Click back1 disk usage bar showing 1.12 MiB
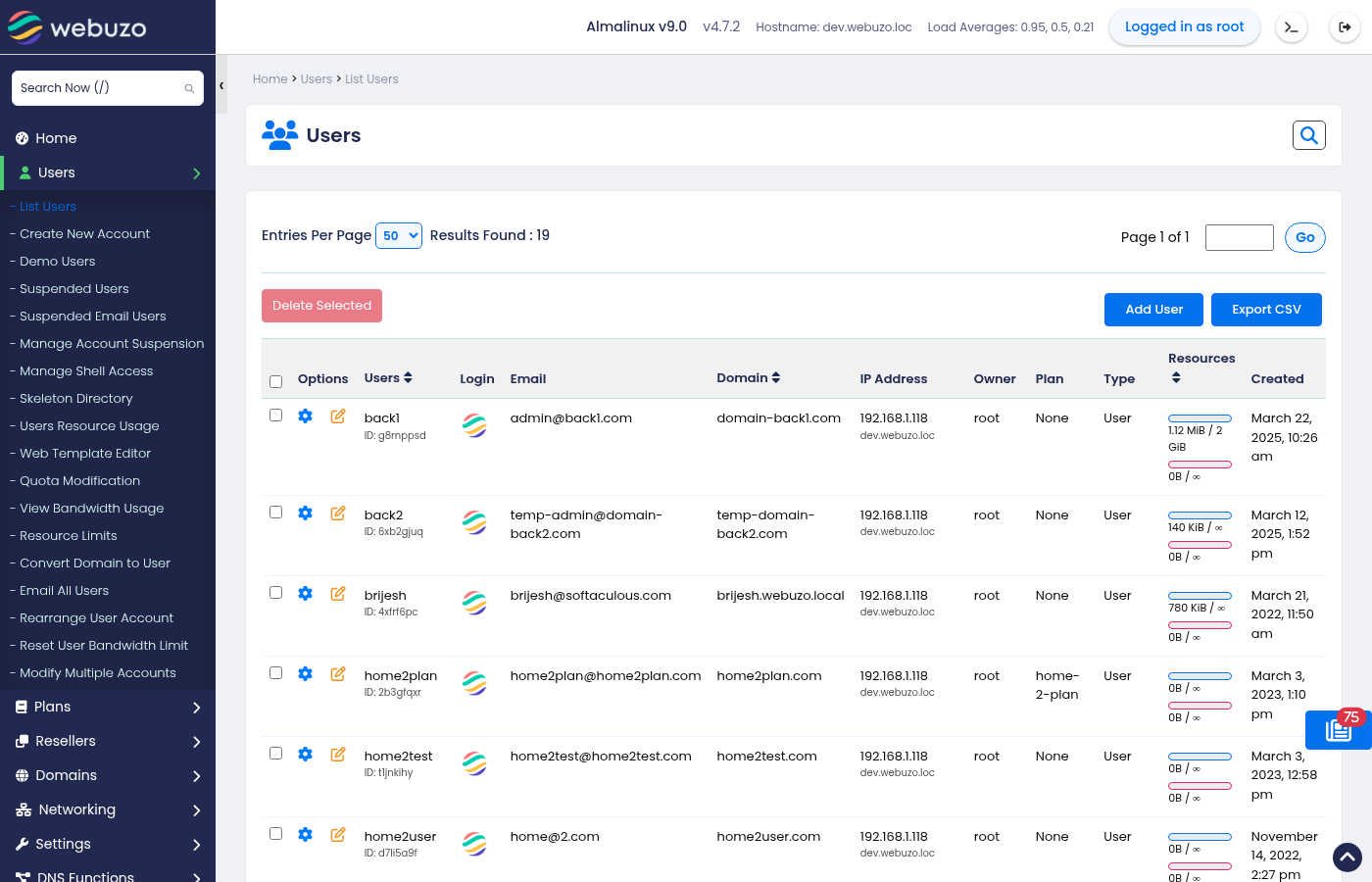1372x882 pixels. point(1200,418)
